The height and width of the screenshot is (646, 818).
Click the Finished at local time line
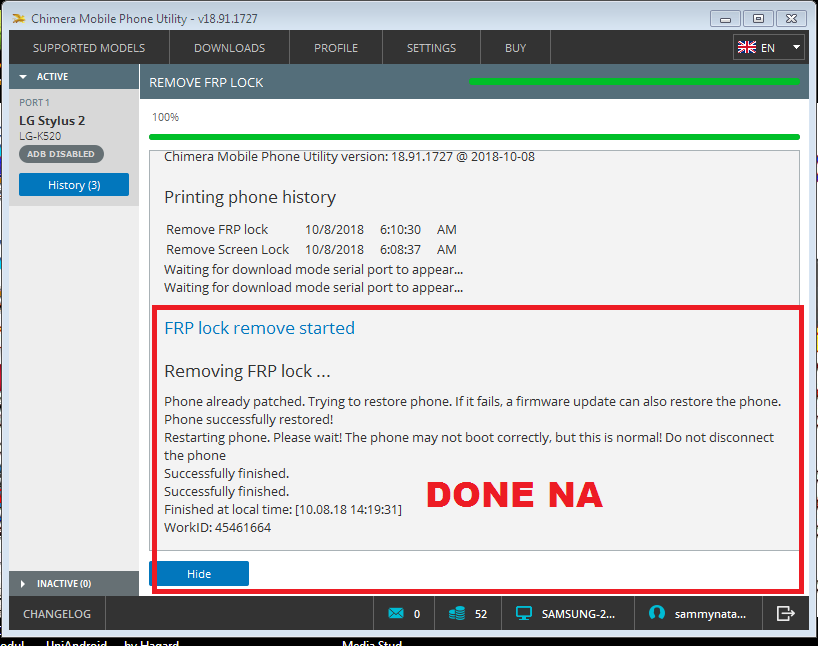[283, 510]
